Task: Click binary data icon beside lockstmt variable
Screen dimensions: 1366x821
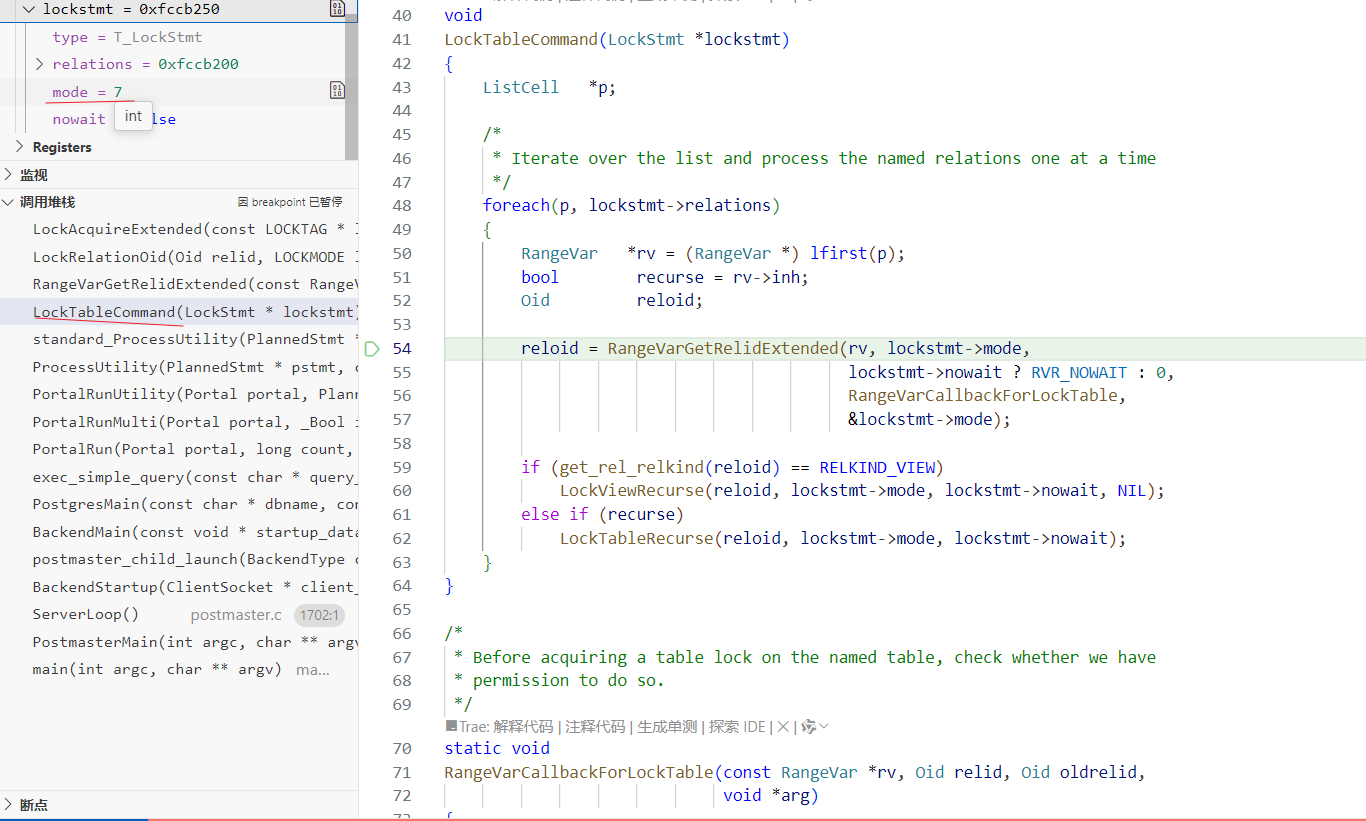Action: 337,9
